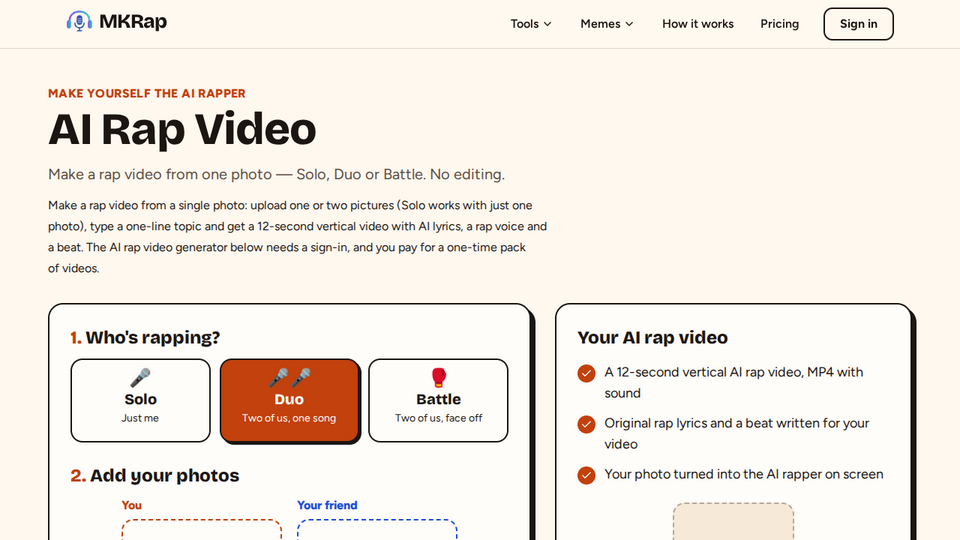
Task: Click the single microphone icon on Solo
Action: [140, 378]
